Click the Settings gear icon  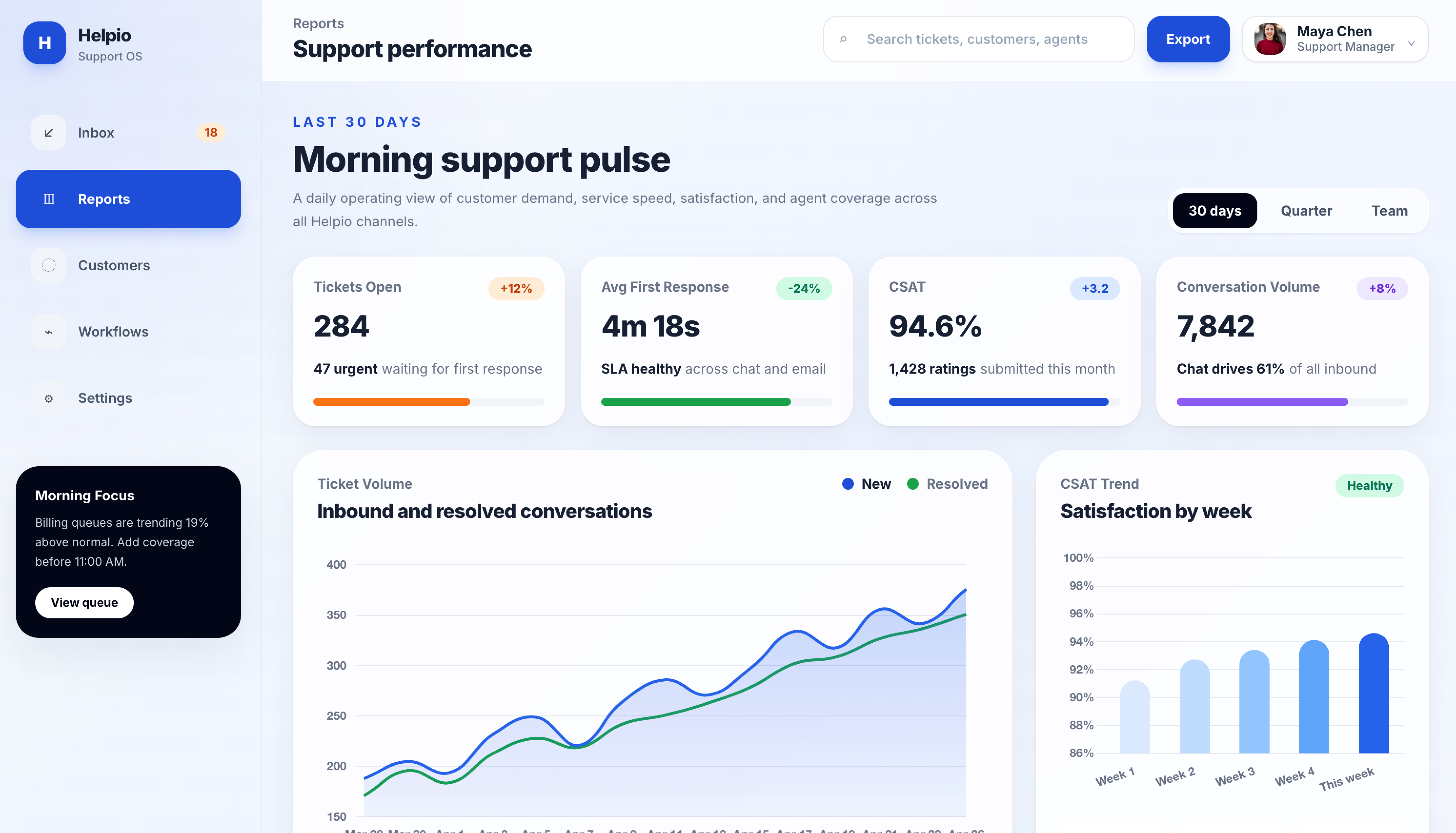click(49, 398)
